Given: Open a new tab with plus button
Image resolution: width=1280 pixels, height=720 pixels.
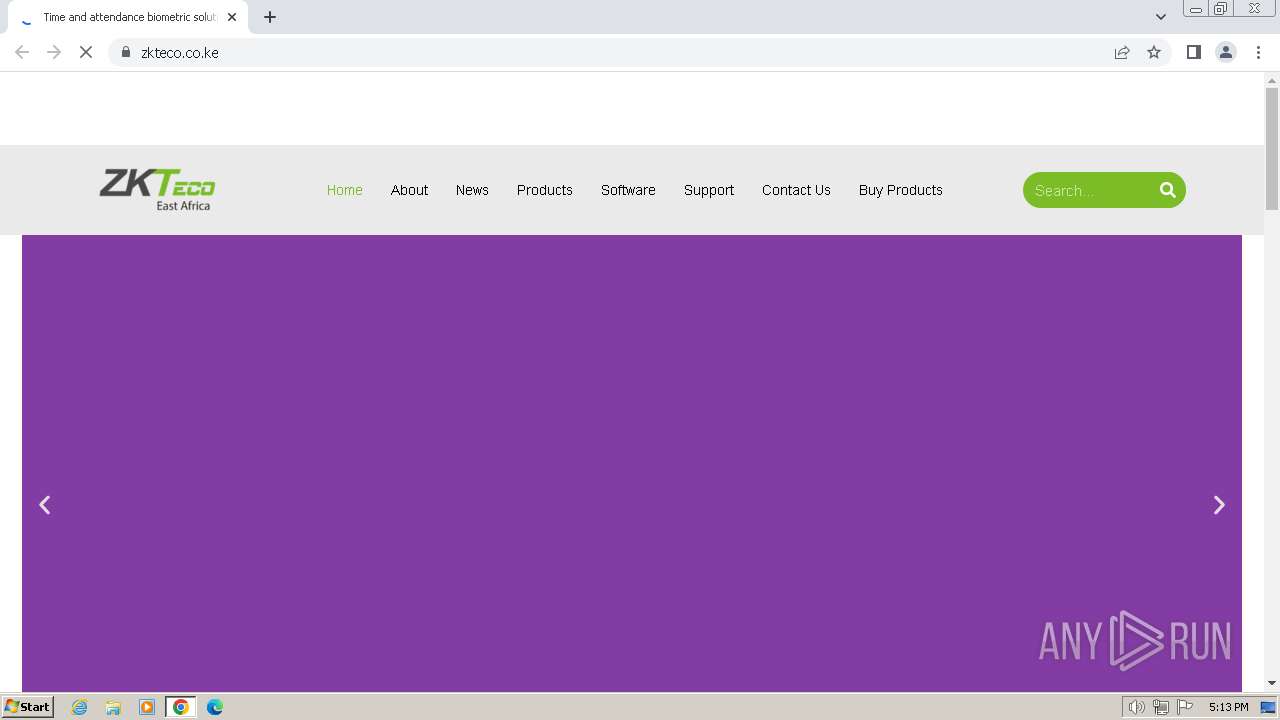Looking at the screenshot, I should pyautogui.click(x=270, y=17).
